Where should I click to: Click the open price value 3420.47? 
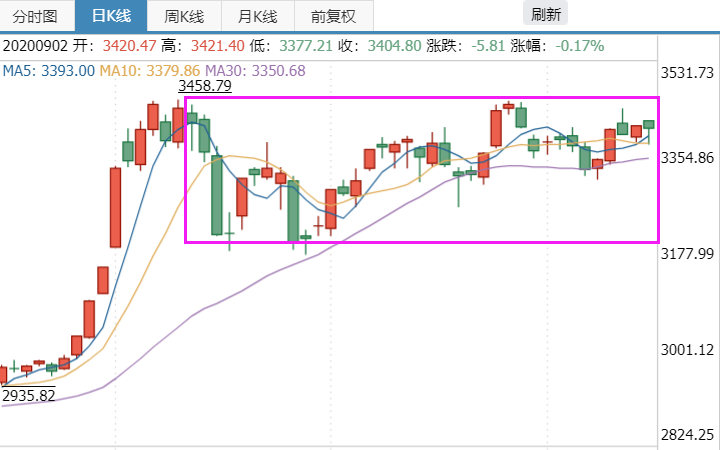pos(130,46)
